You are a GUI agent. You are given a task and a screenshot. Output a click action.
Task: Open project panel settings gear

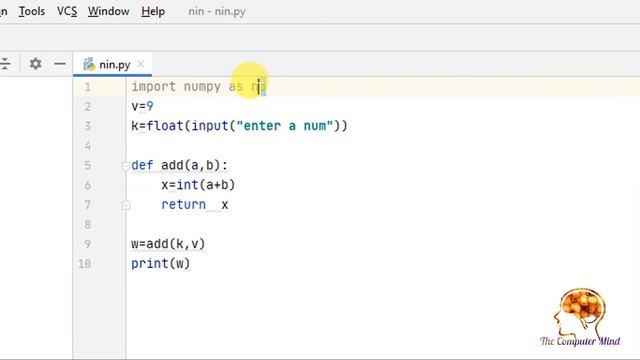[x=36, y=64]
